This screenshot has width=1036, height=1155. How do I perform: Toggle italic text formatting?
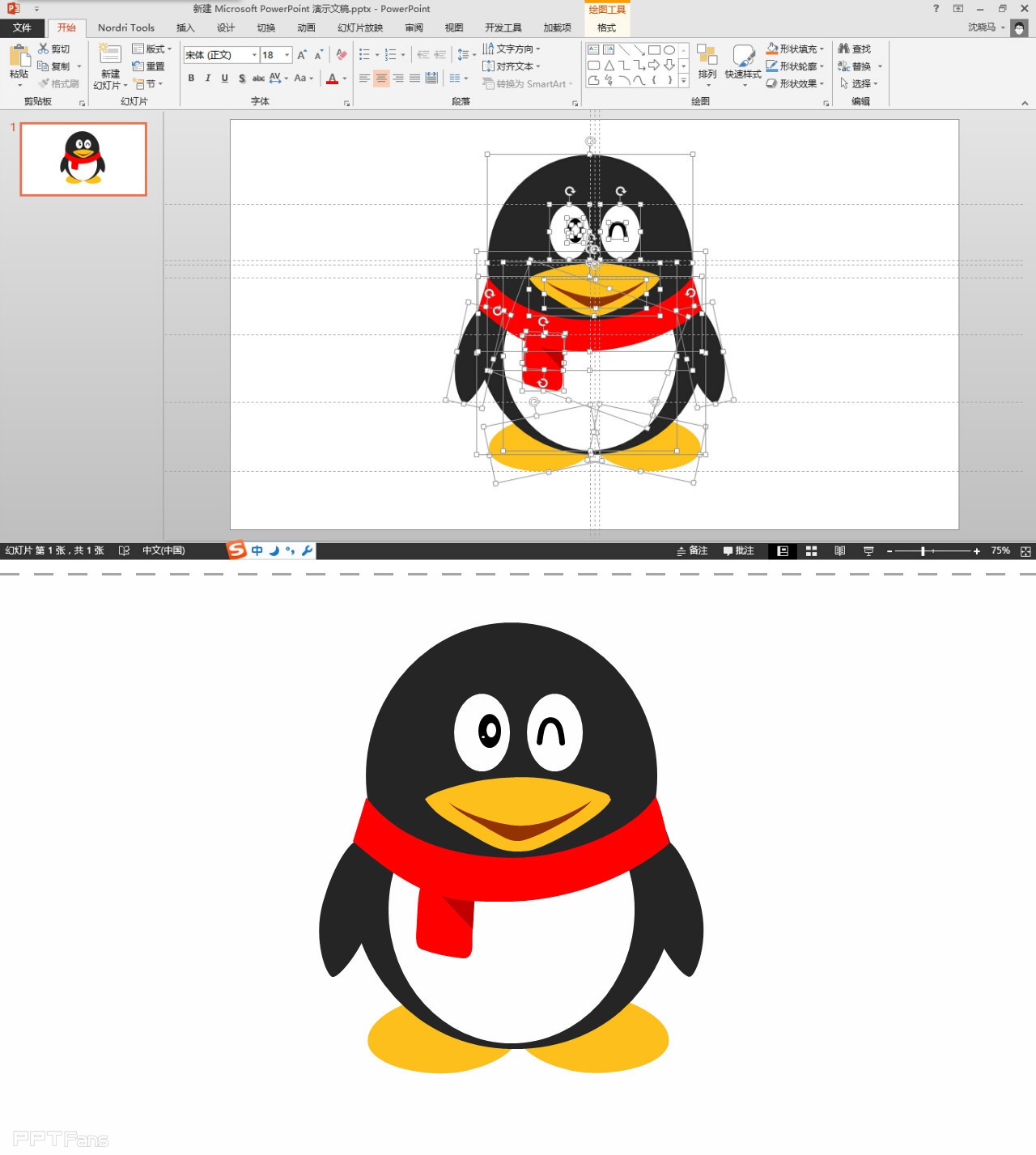click(208, 79)
